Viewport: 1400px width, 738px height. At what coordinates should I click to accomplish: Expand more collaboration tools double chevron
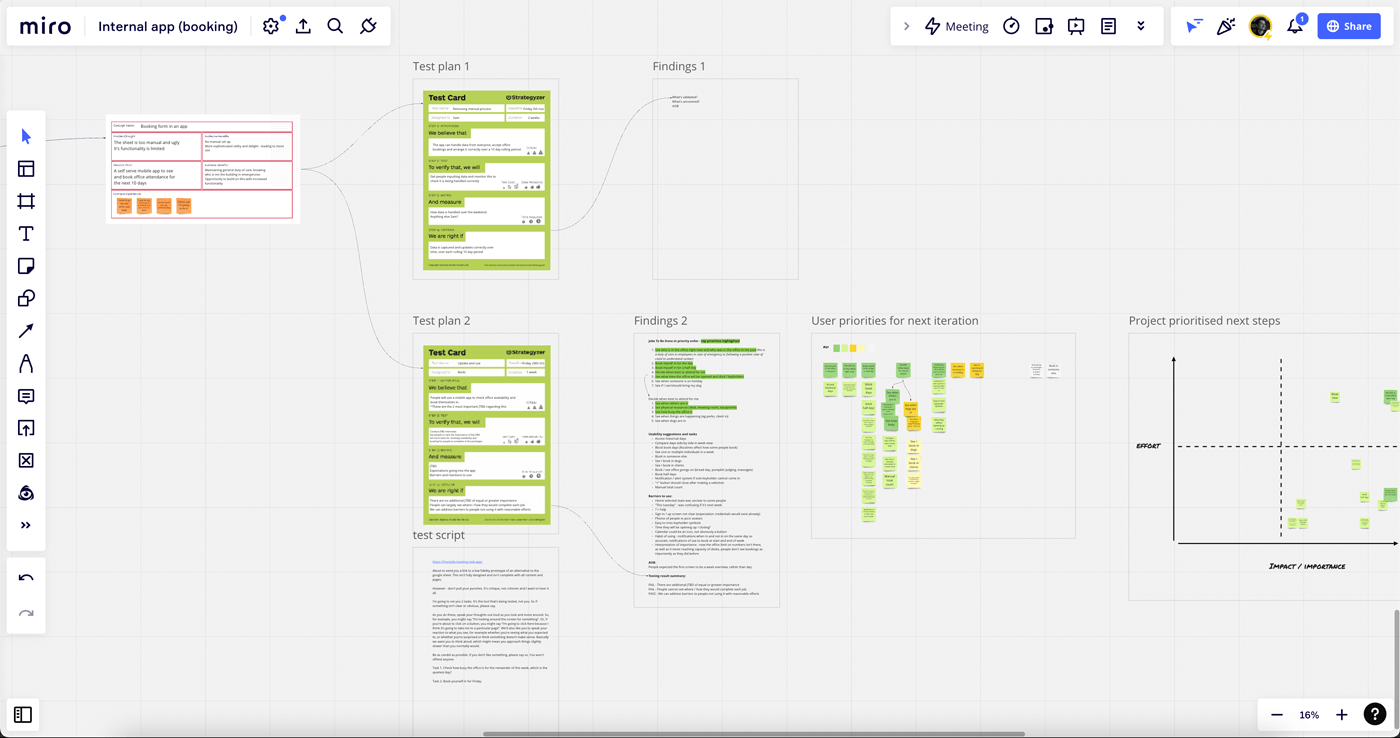(x=1141, y=27)
